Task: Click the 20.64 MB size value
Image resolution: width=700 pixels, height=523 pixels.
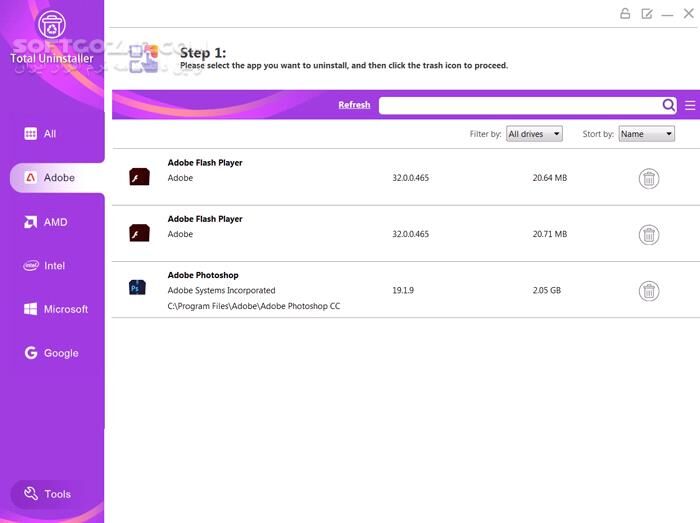Action: tap(550, 178)
